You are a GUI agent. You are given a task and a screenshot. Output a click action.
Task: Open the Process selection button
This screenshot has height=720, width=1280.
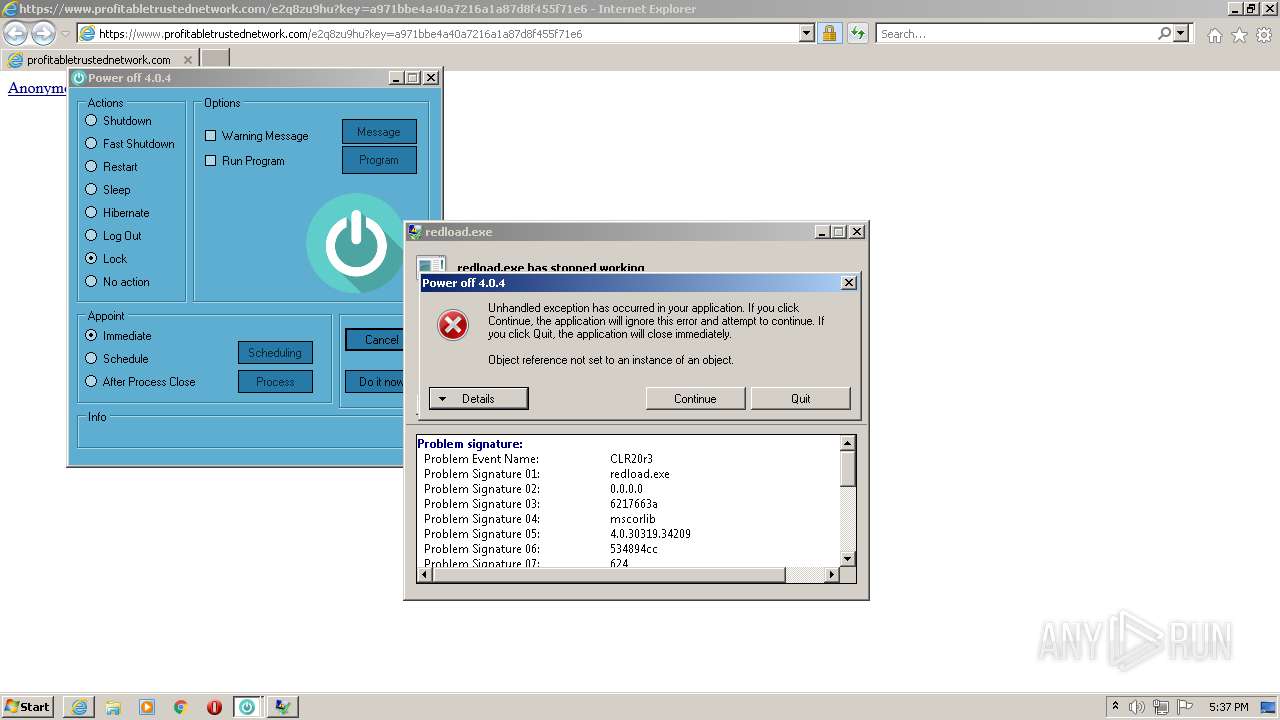click(275, 382)
